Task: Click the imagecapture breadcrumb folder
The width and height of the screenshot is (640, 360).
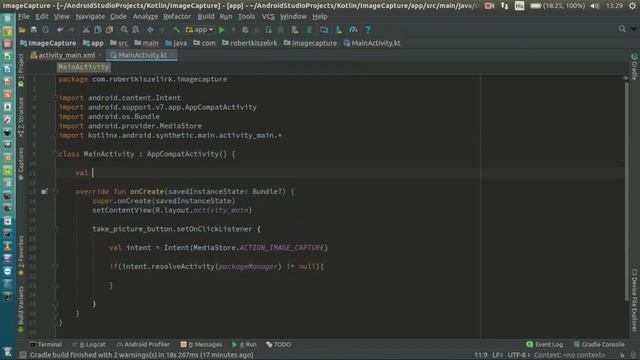Action: coord(311,43)
